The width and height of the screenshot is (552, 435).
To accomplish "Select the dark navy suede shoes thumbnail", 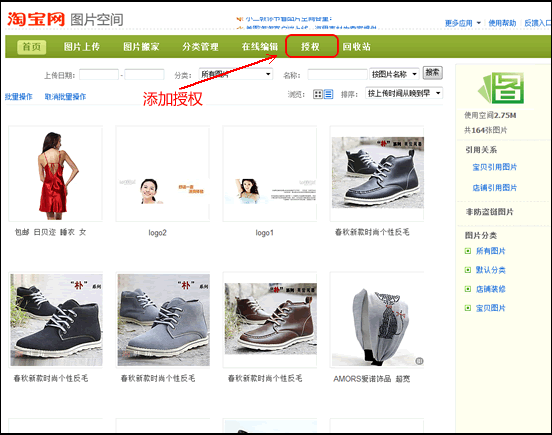I will pos(56,320).
